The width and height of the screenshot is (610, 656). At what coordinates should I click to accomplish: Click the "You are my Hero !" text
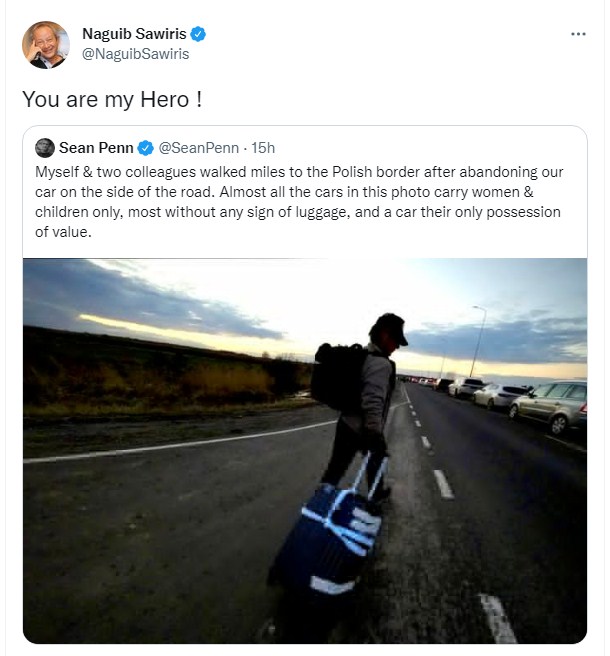(x=112, y=100)
